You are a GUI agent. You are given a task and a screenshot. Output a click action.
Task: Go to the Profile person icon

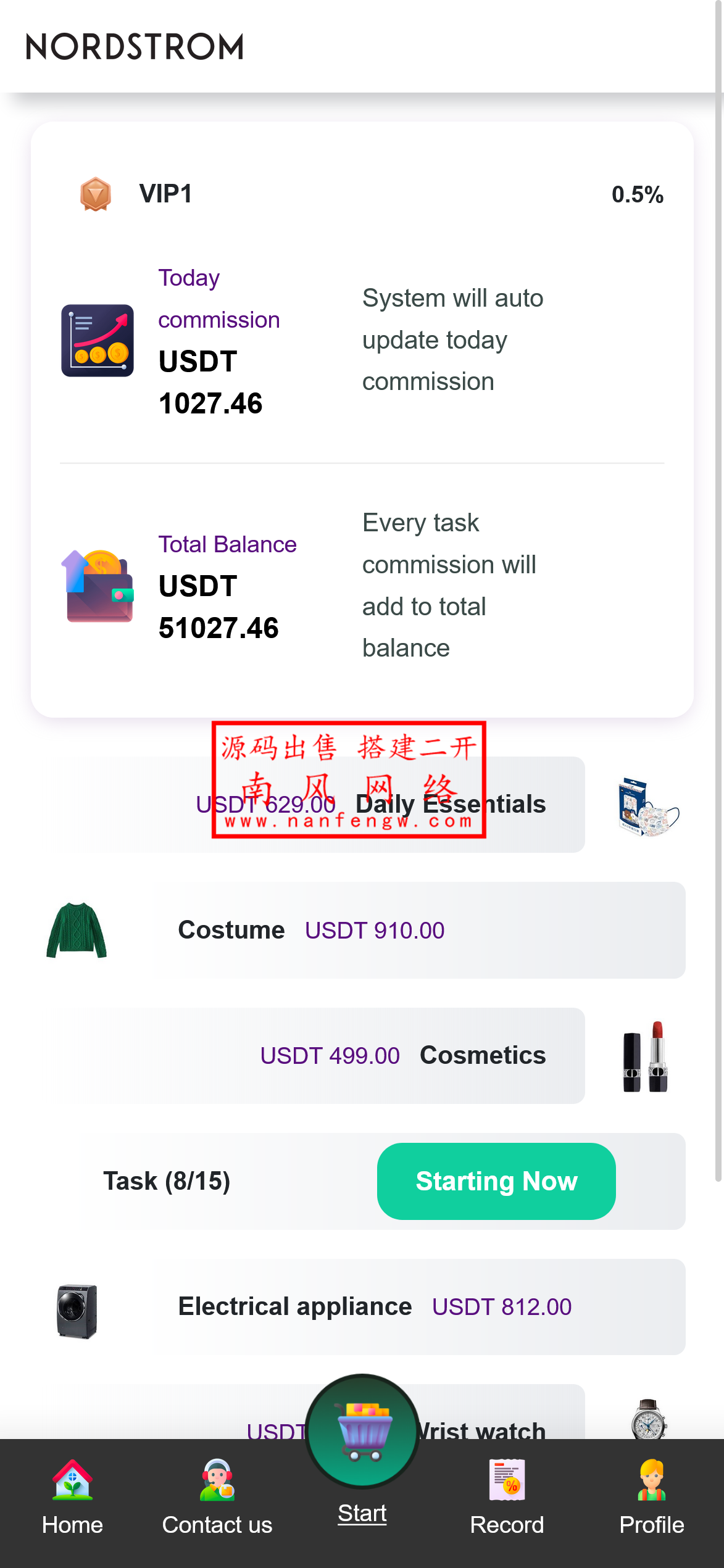click(x=652, y=1480)
